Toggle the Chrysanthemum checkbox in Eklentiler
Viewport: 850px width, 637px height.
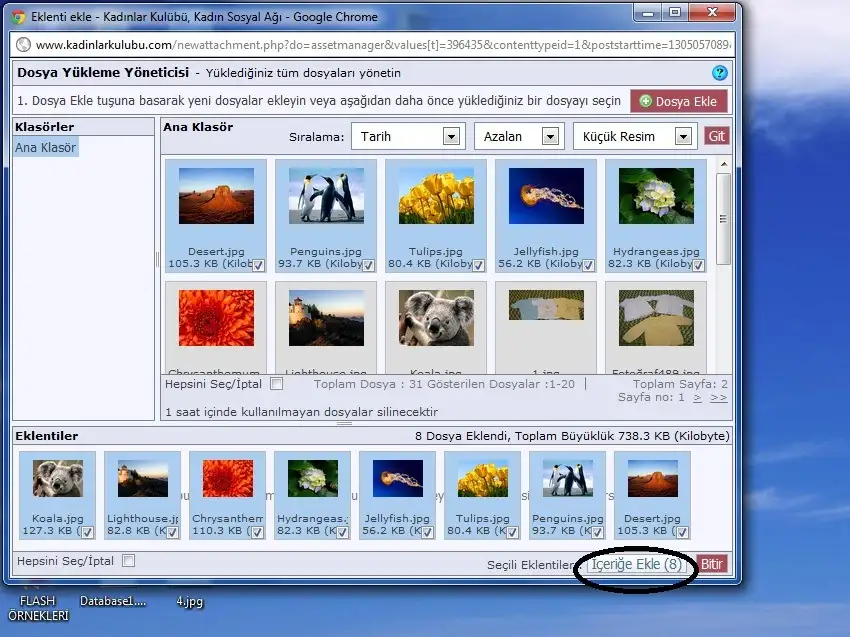pos(257,532)
